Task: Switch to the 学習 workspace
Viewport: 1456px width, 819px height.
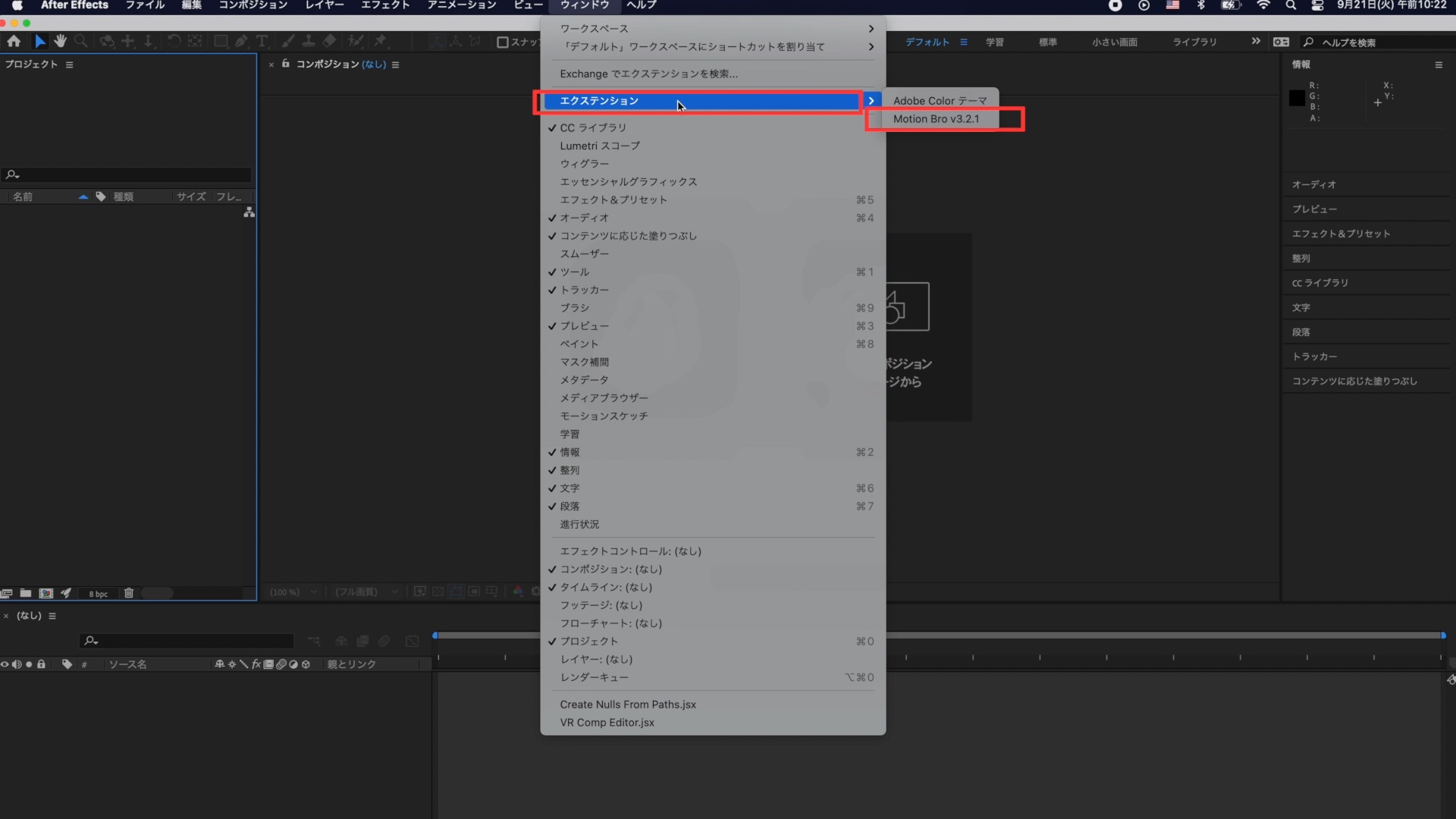Action: tap(994, 42)
